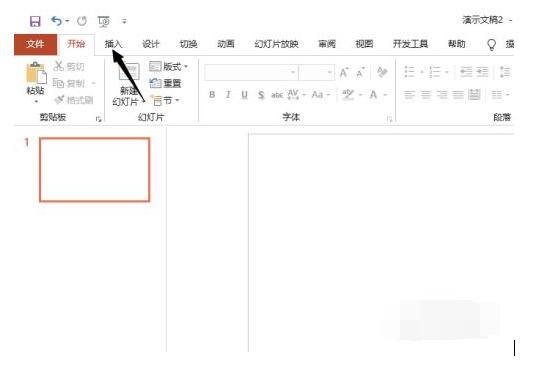Click the font color A icon
This screenshot has width=538, height=374.
tap(373, 94)
